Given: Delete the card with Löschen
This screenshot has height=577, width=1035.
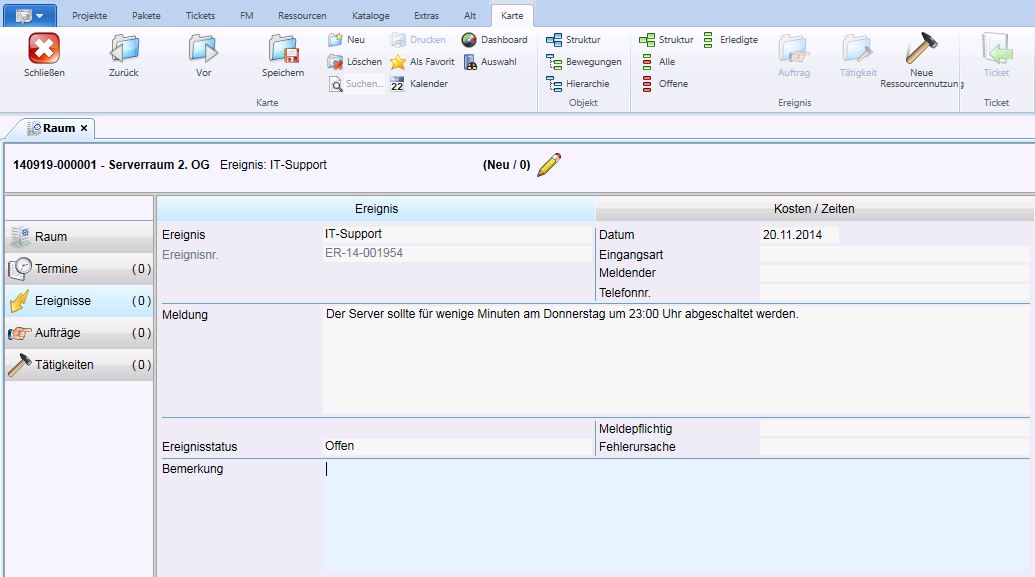Looking at the screenshot, I should [x=354, y=61].
